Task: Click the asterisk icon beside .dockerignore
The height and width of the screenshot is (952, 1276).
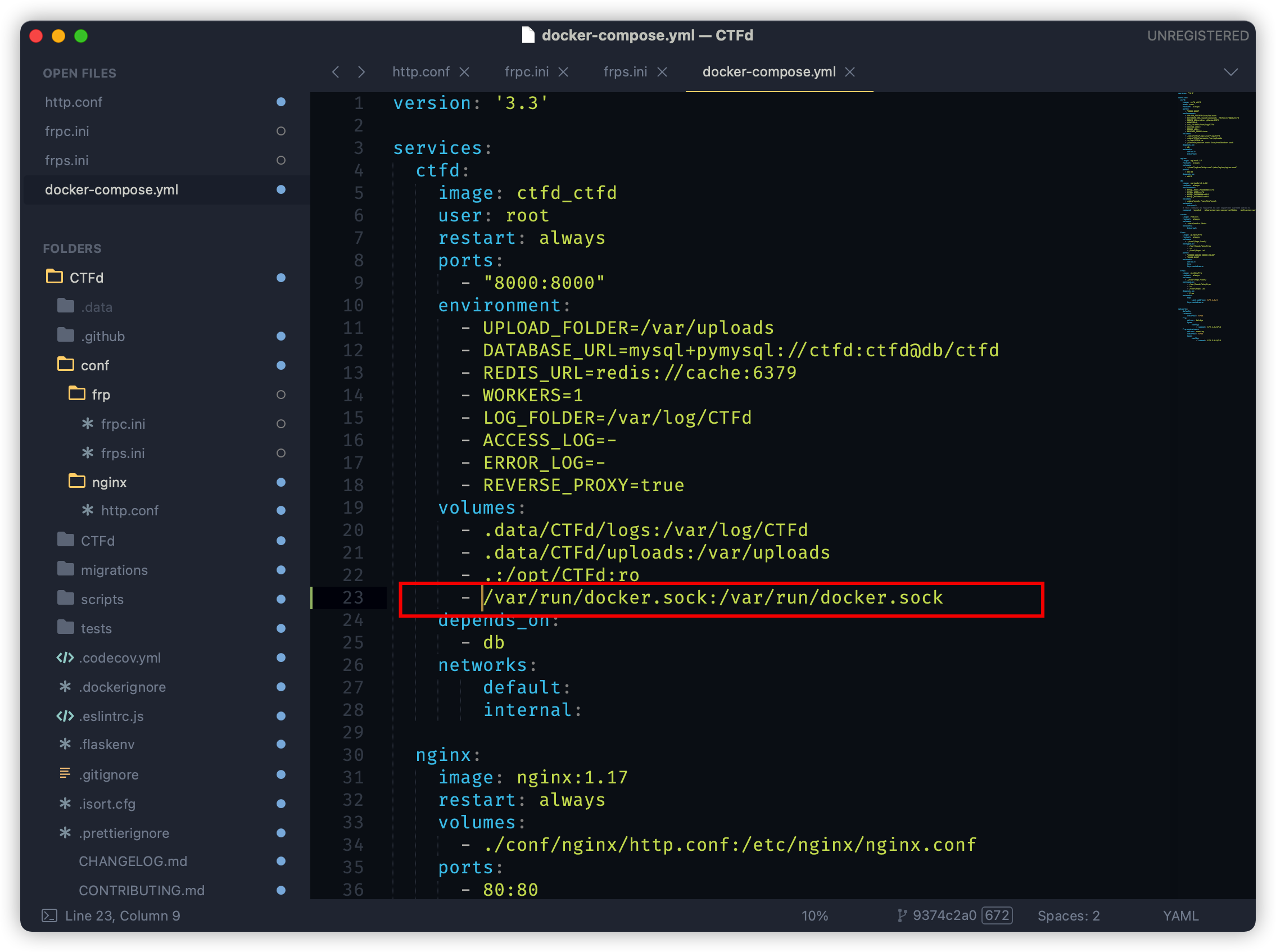Action: pyautogui.click(x=64, y=687)
